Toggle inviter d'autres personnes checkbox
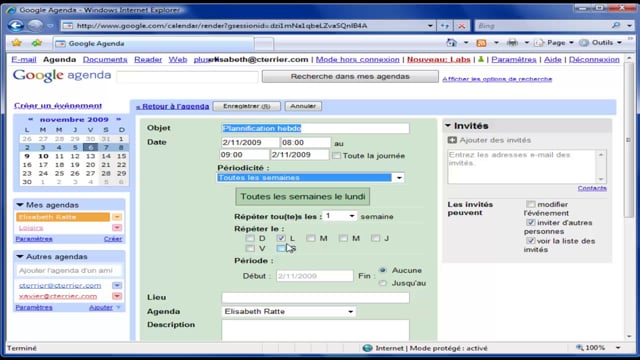 click(x=530, y=222)
